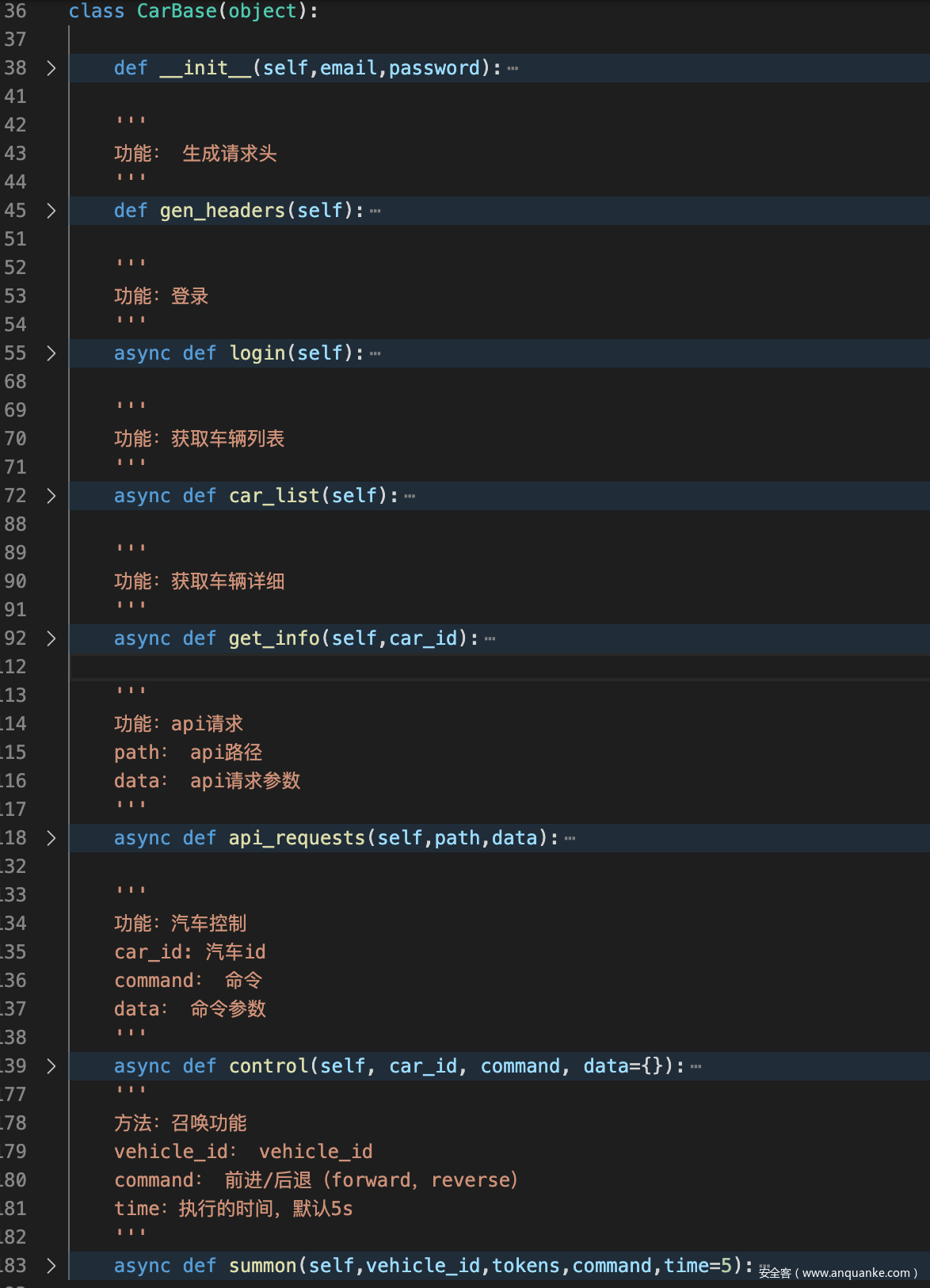Unfold the summon function gutter chevron

pyautogui.click(x=51, y=1266)
